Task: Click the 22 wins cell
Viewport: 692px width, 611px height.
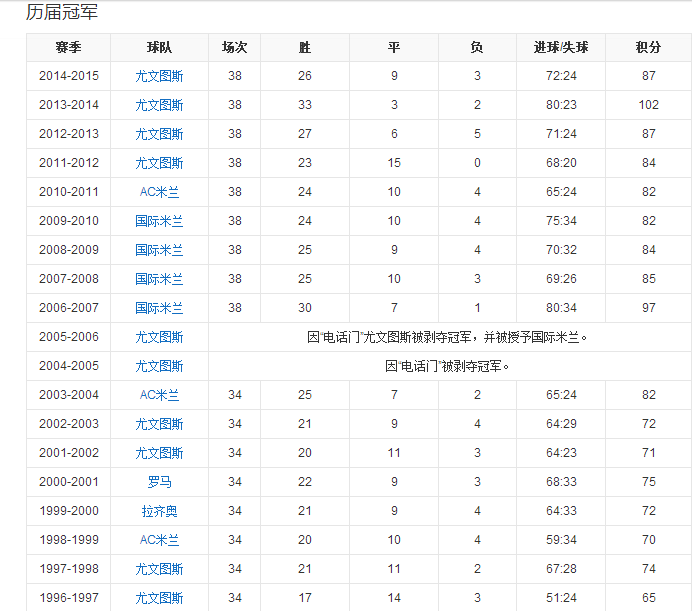Action: (305, 482)
